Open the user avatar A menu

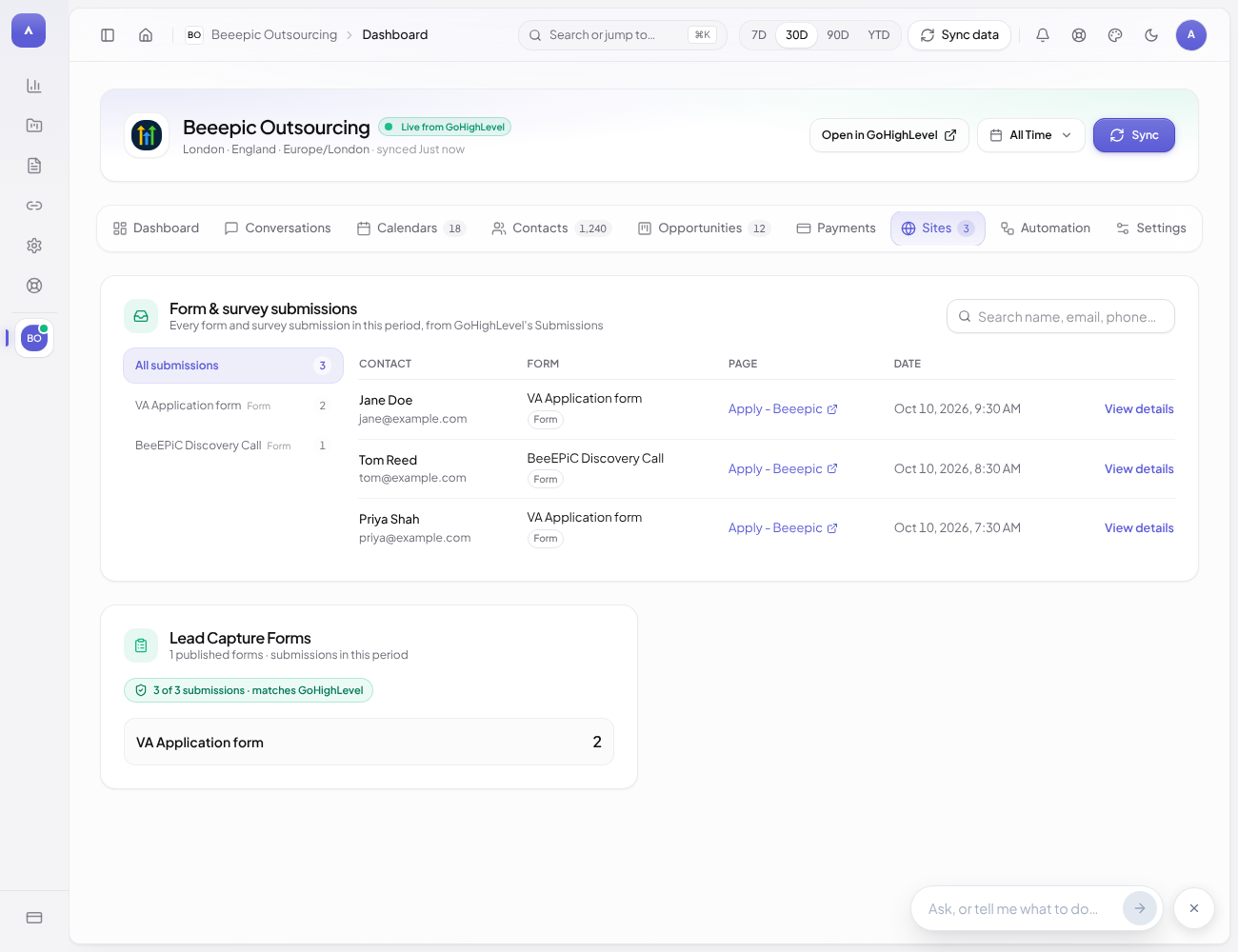tap(1191, 35)
